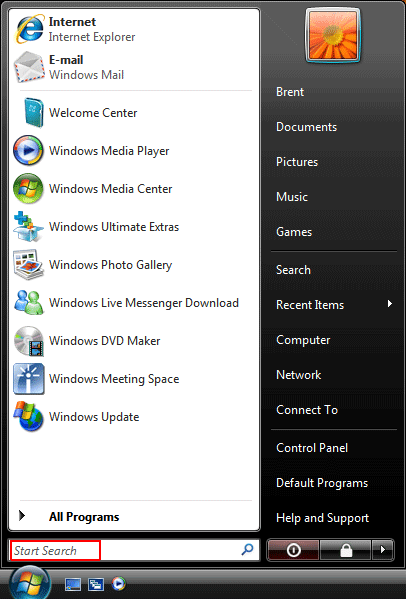Click the magnifier search icon
Viewport: 406px width, 599px height.
click(x=247, y=550)
